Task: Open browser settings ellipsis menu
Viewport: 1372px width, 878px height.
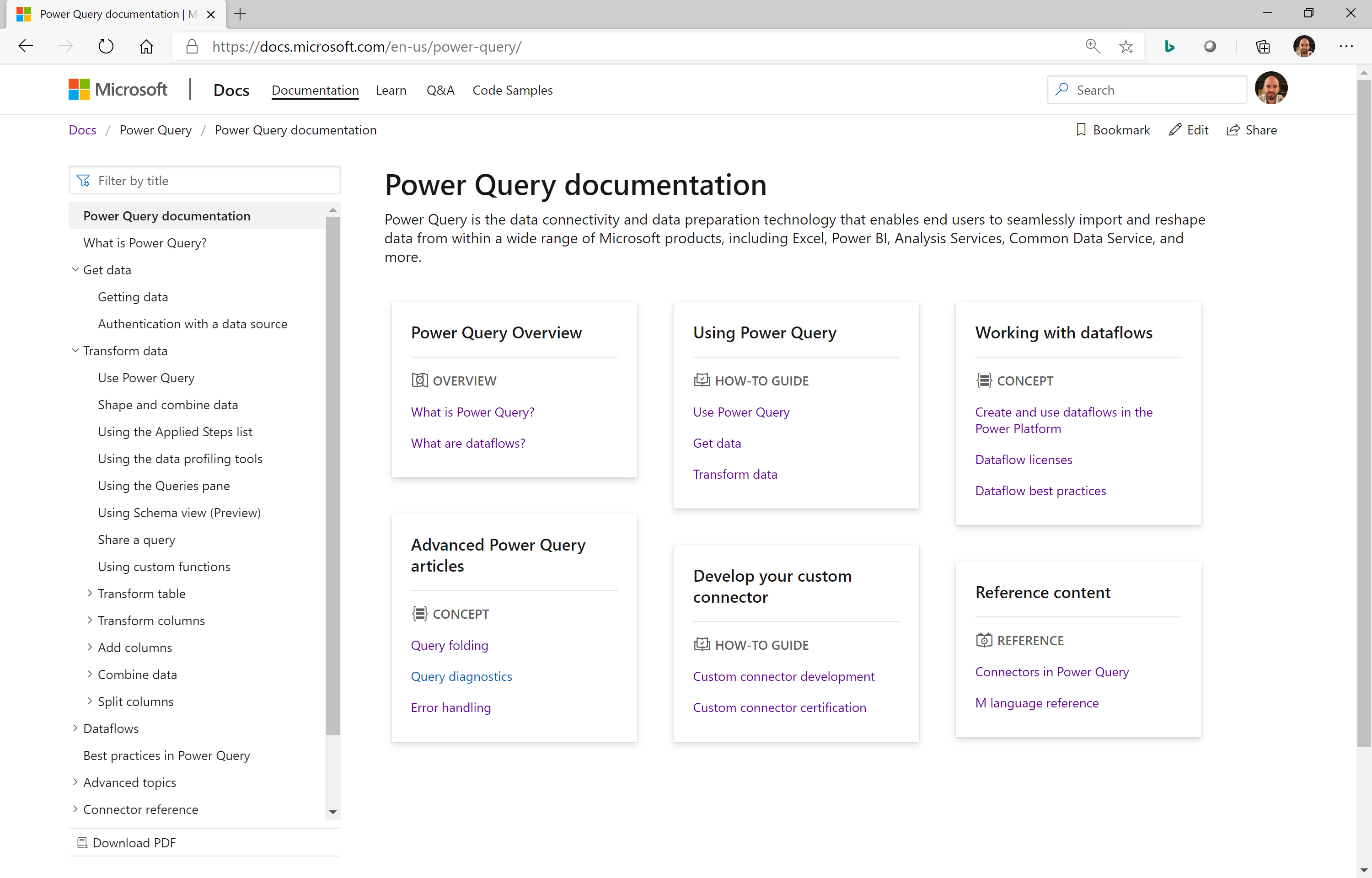Action: pyautogui.click(x=1346, y=46)
